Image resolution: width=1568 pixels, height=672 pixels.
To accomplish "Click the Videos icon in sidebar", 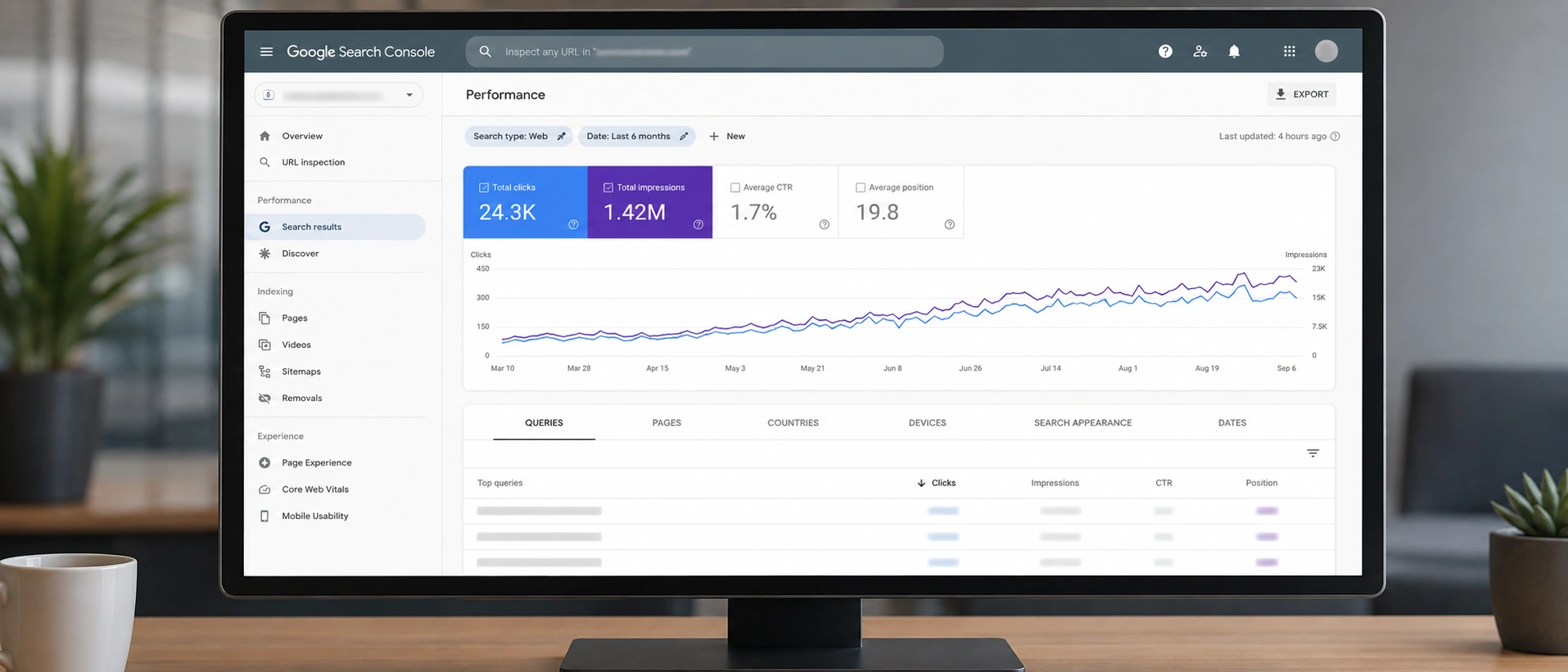I will click(x=264, y=345).
